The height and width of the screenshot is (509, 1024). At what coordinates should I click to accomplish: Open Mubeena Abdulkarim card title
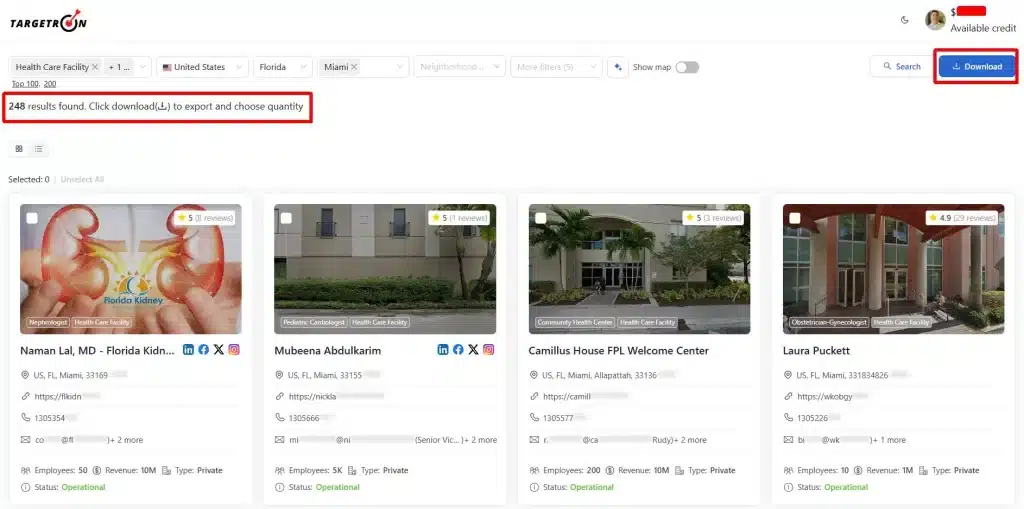coord(327,351)
